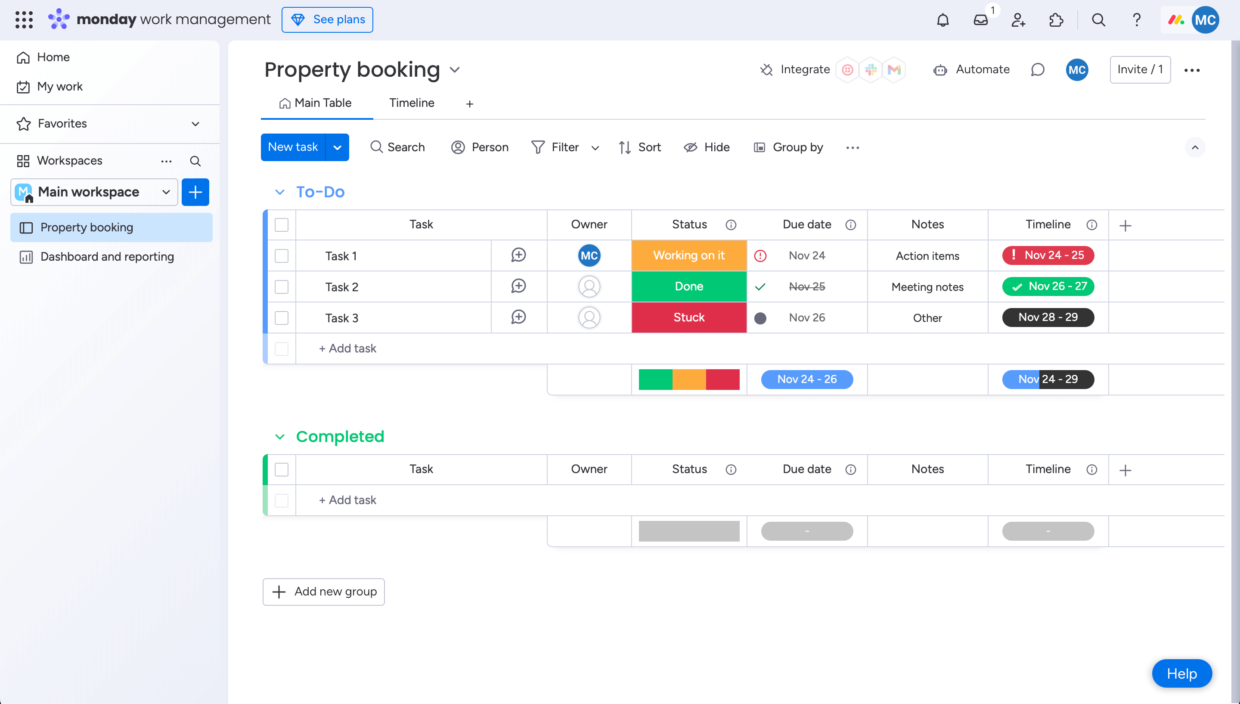Collapse the To-Do group
Viewport: 1240px width, 704px height.
coord(279,191)
